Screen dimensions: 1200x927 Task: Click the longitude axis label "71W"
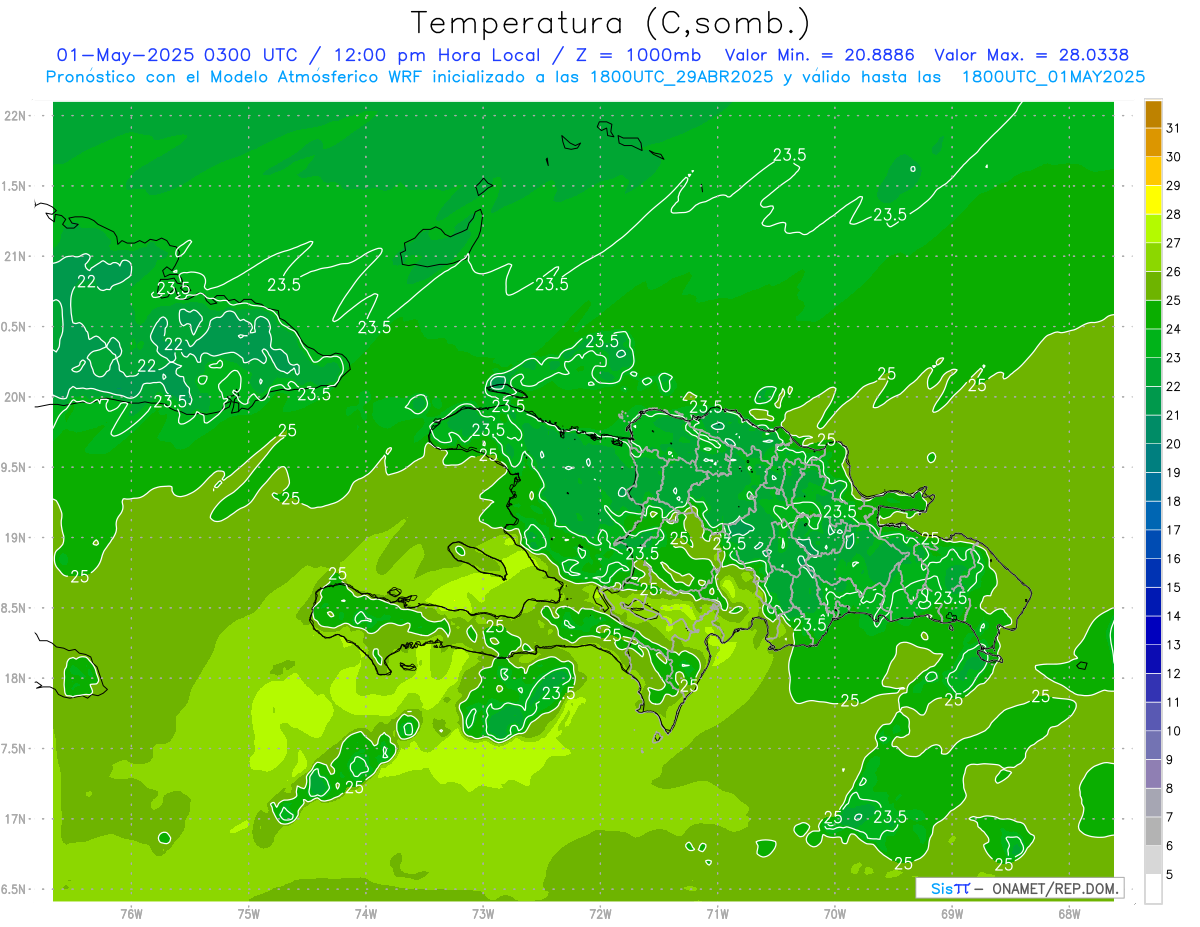coord(717,914)
